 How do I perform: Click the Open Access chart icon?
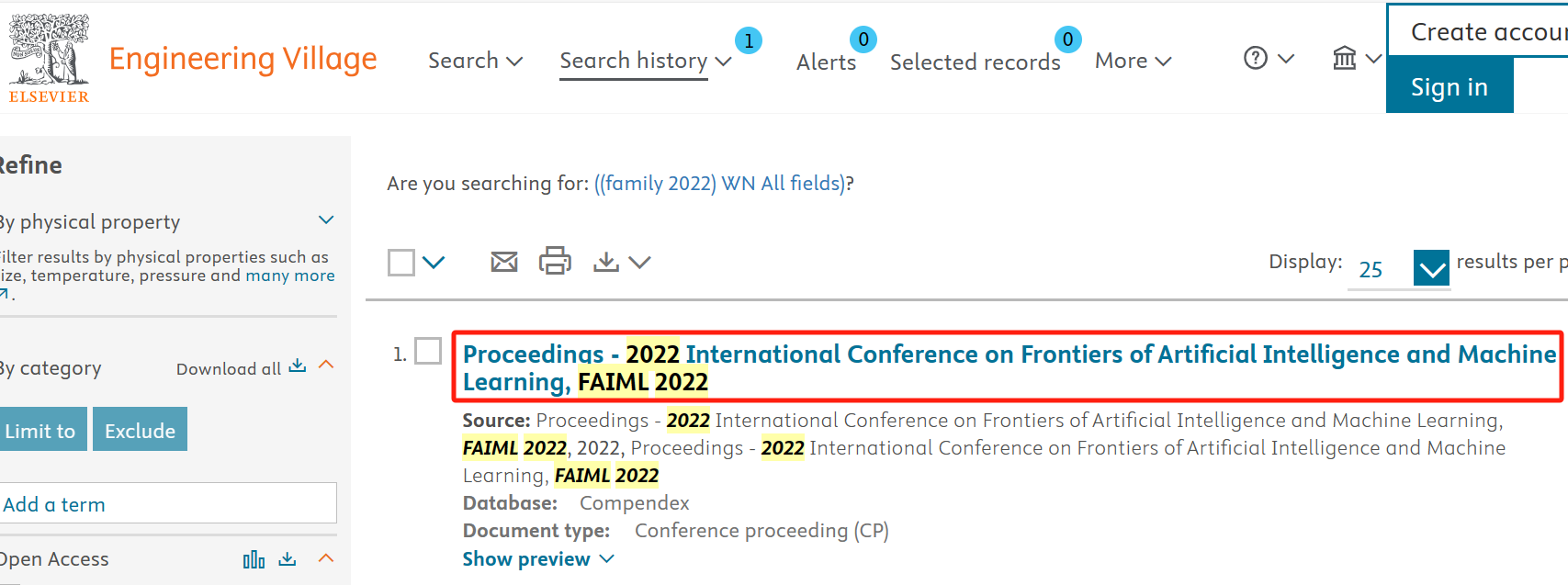click(254, 559)
